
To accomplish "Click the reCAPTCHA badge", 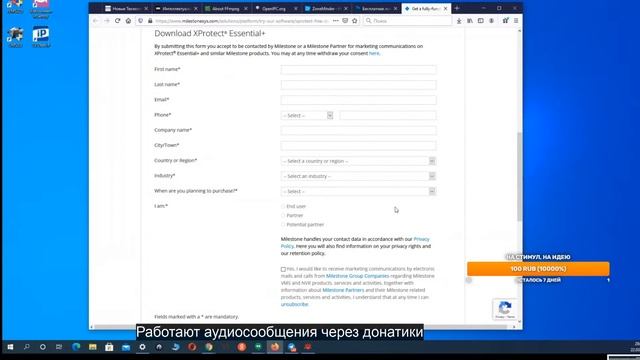I will coord(505,309).
